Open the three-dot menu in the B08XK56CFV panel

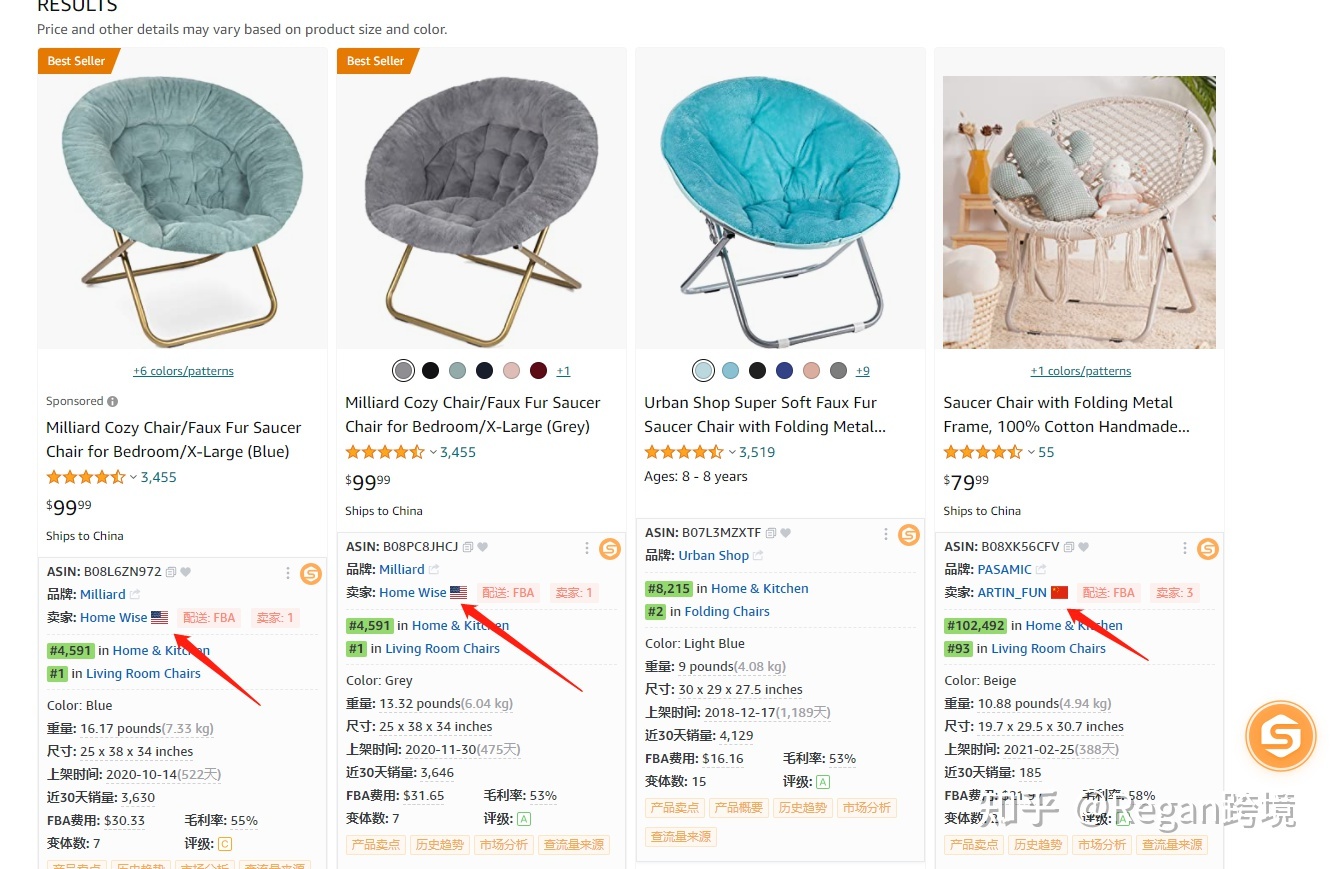coord(1185,548)
